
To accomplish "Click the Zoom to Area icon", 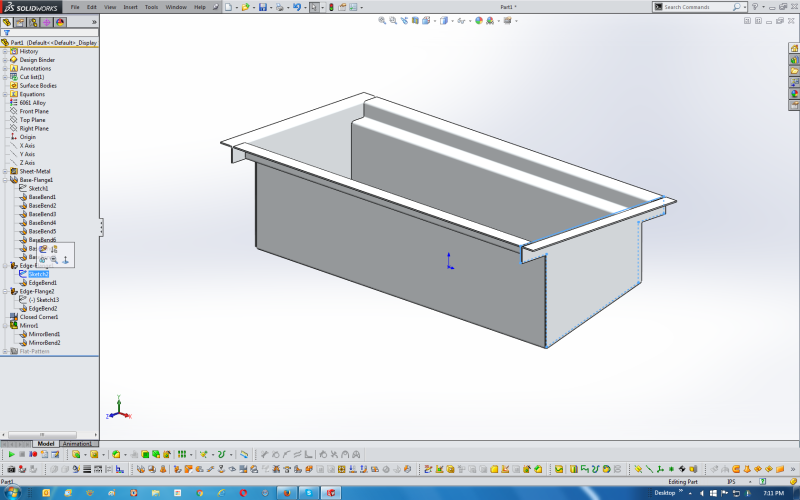I will [x=393, y=20].
